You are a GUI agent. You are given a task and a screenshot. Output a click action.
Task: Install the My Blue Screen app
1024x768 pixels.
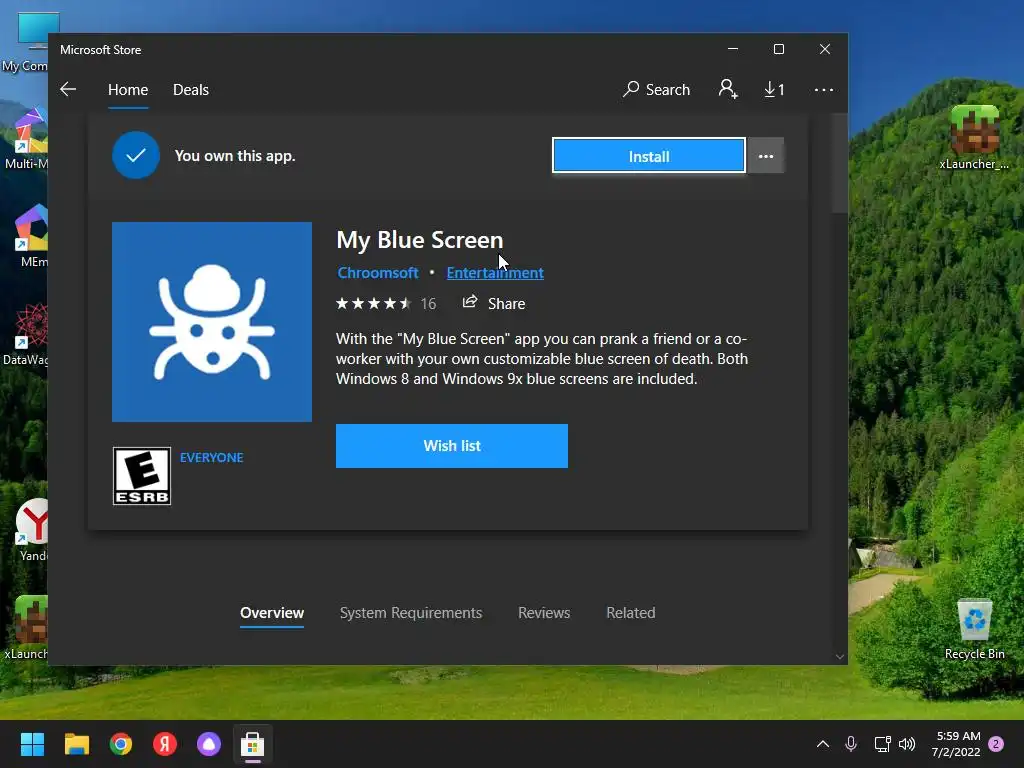click(648, 156)
